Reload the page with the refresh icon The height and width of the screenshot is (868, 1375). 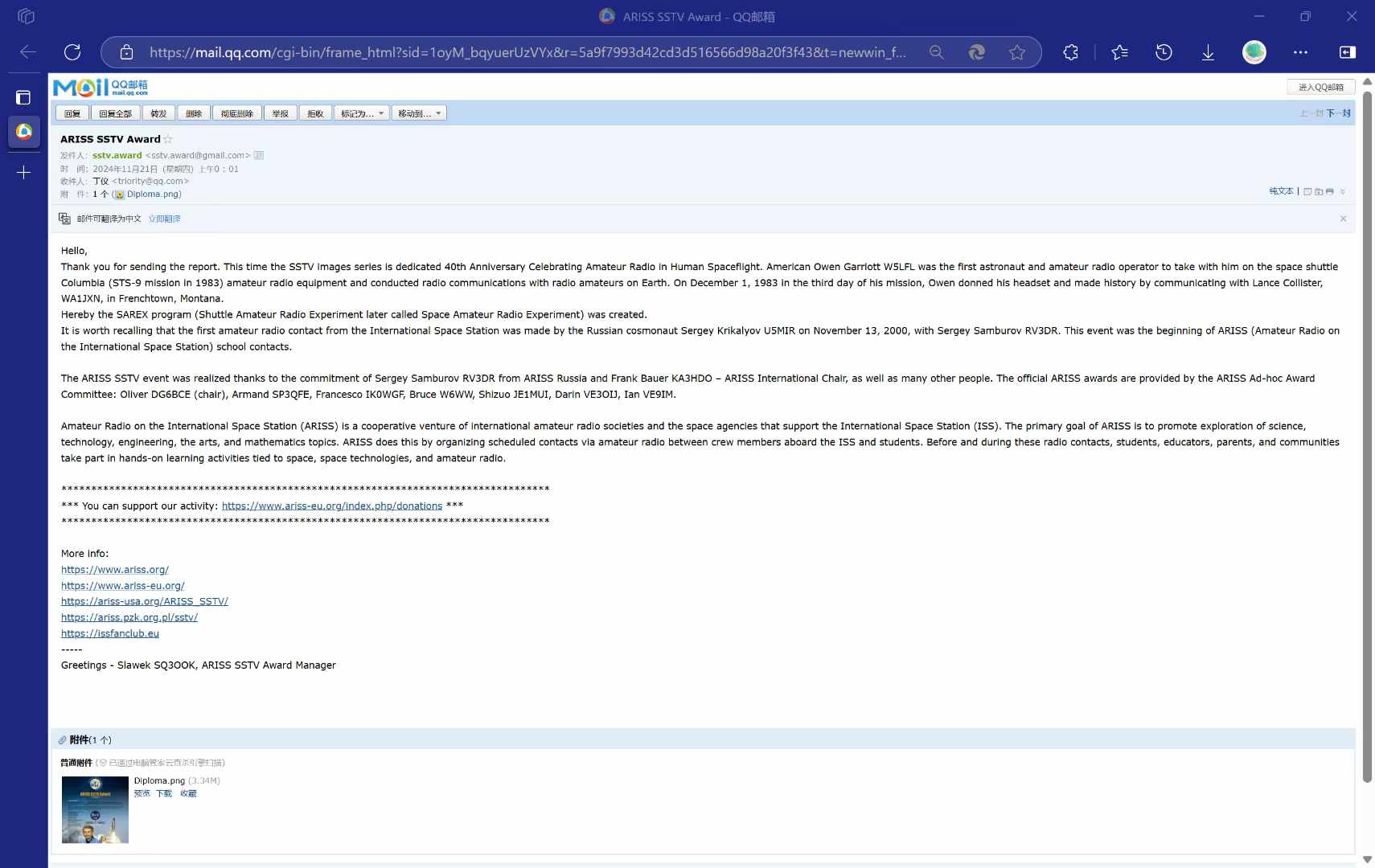point(72,52)
